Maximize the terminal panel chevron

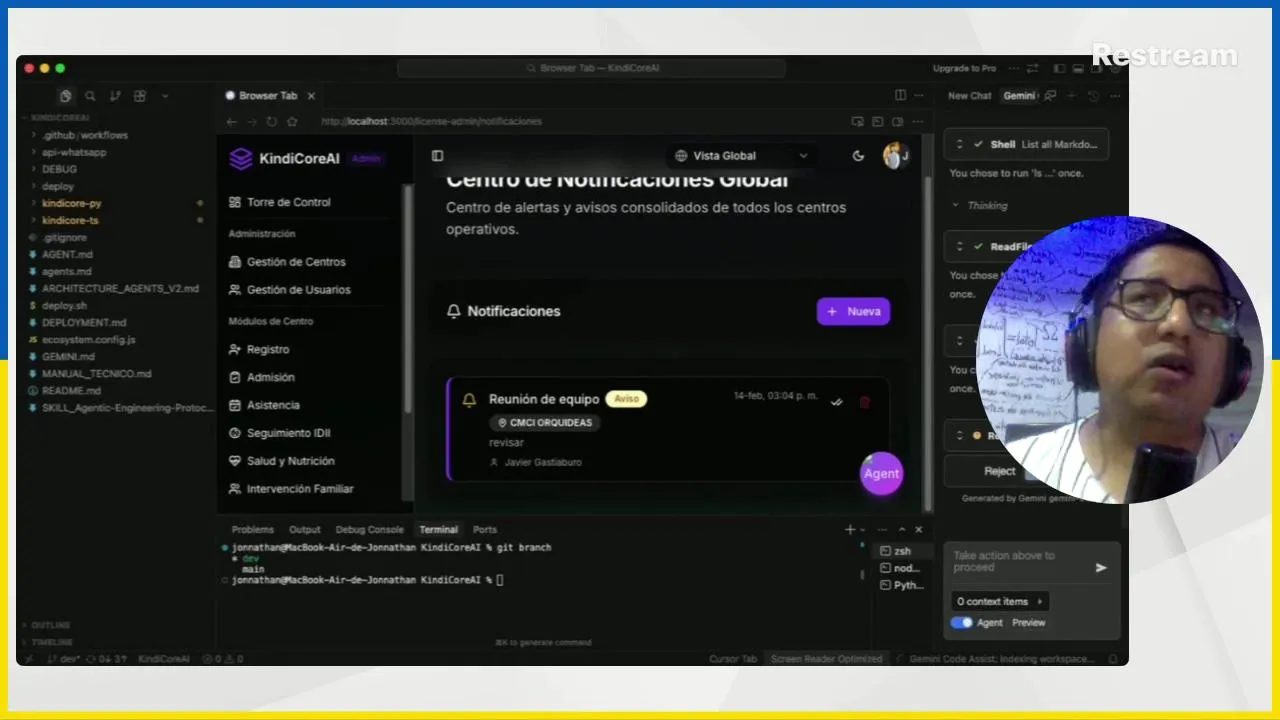click(x=902, y=530)
